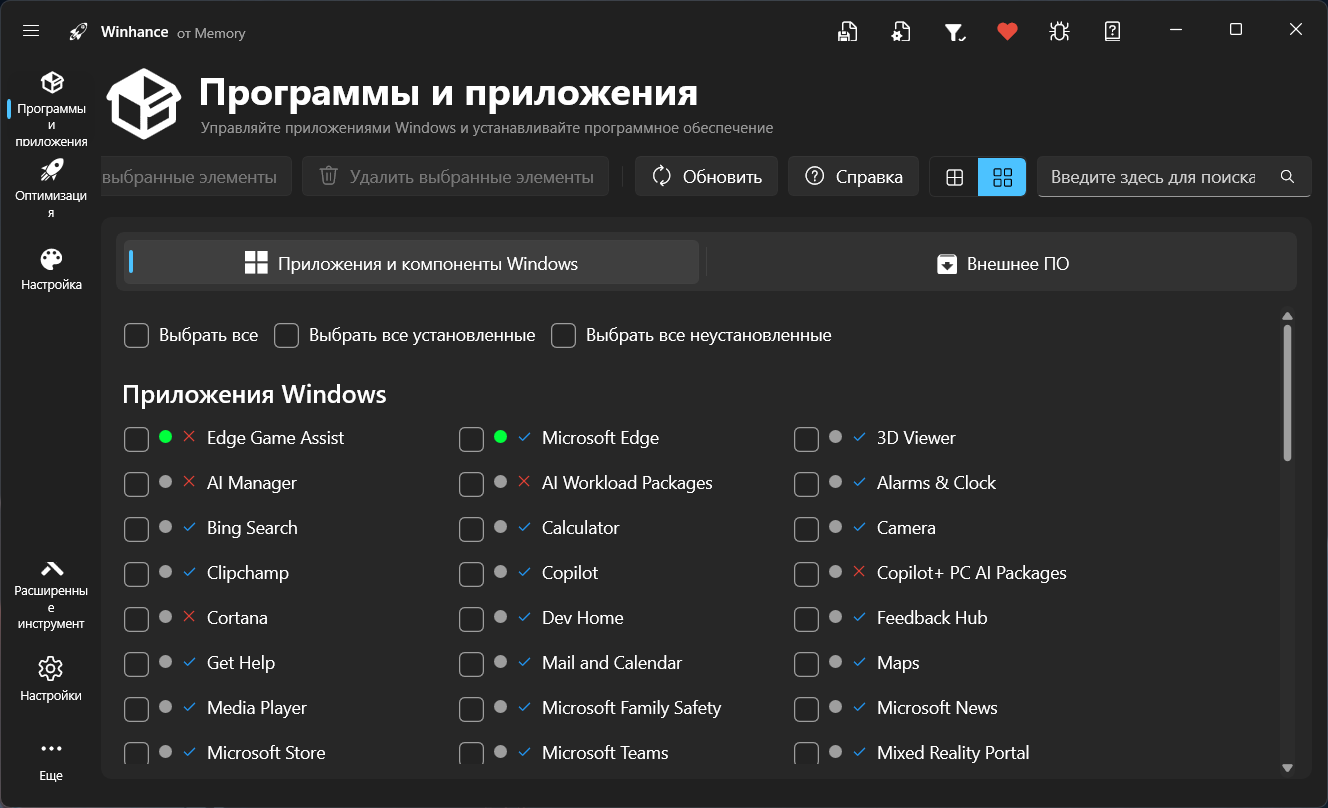Check the Dev Home checkbox
This screenshot has width=1328, height=808.
pyautogui.click(x=472, y=619)
